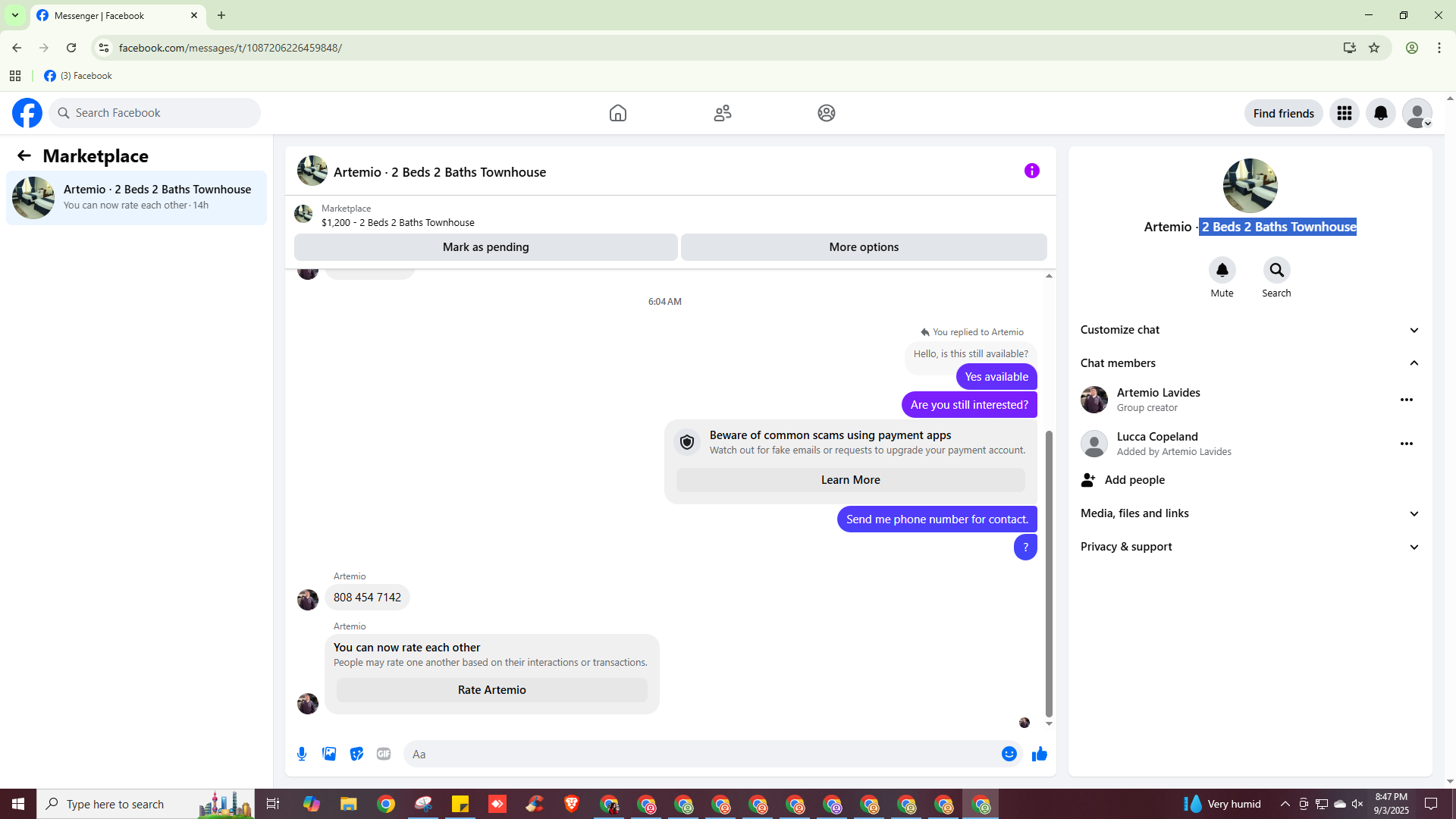Open options for Artemio Lavides member
This screenshot has width=1456, height=819.
click(1407, 400)
